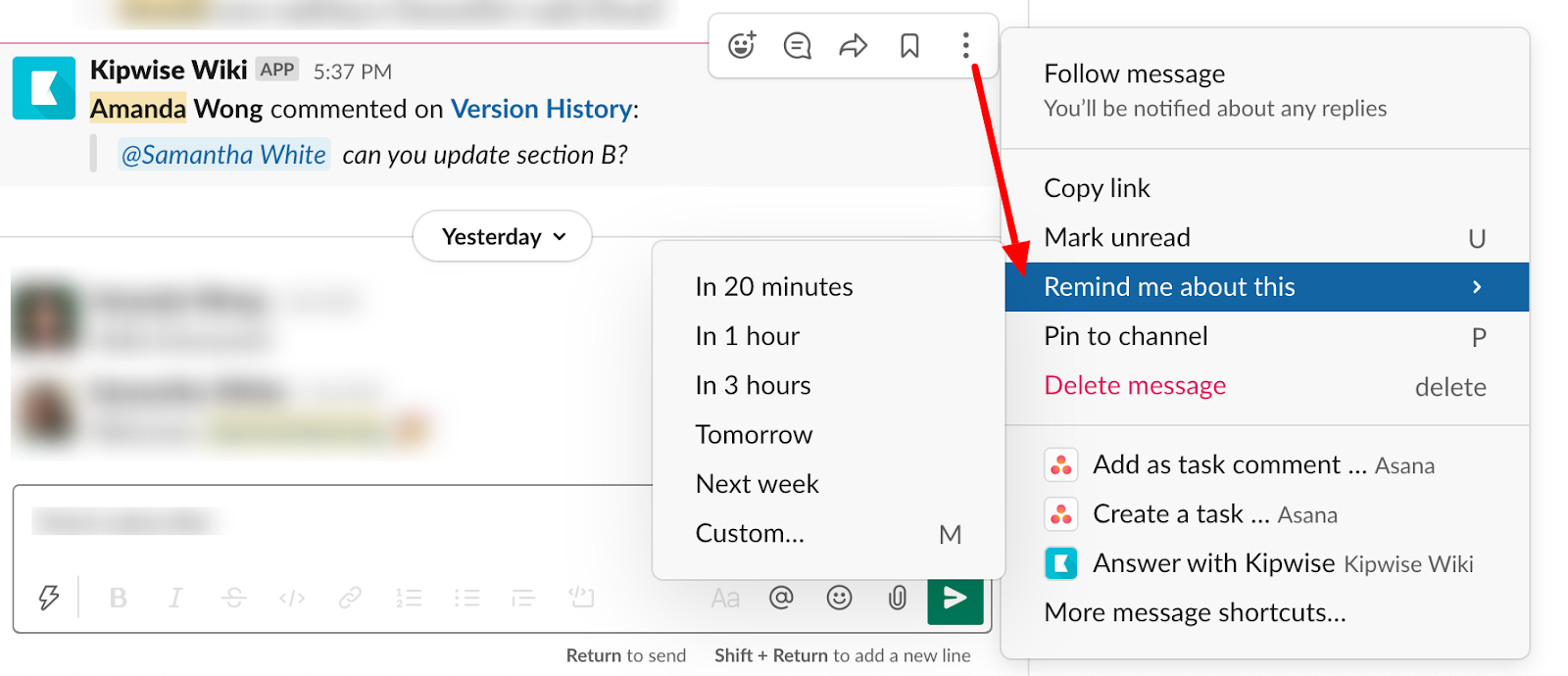The height and width of the screenshot is (676, 1568).
Task: Click the Kipwise Wiki app avatar
Action: click(44, 88)
